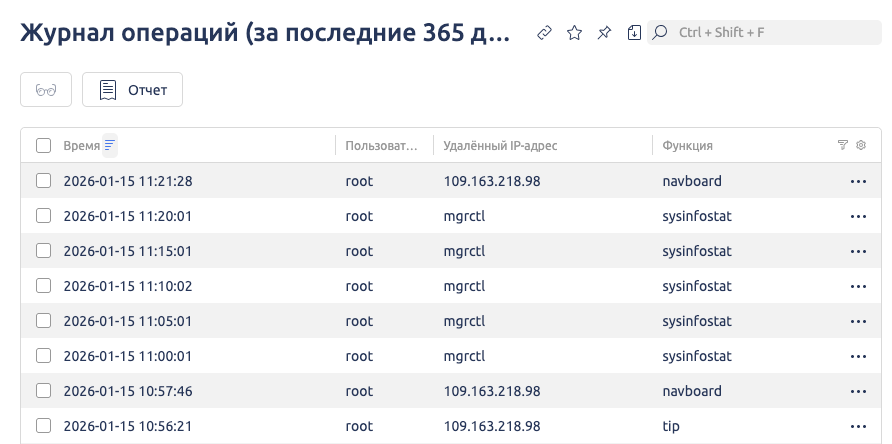Click the glasses view button

[46, 90]
